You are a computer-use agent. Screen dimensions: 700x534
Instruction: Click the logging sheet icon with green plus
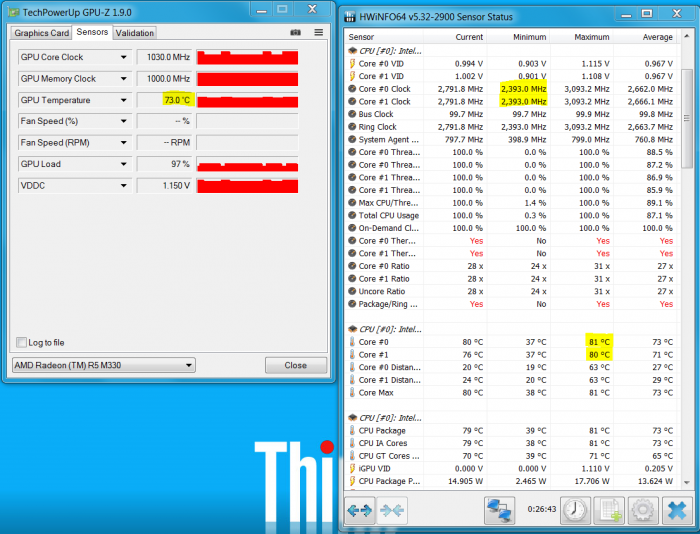pos(609,509)
